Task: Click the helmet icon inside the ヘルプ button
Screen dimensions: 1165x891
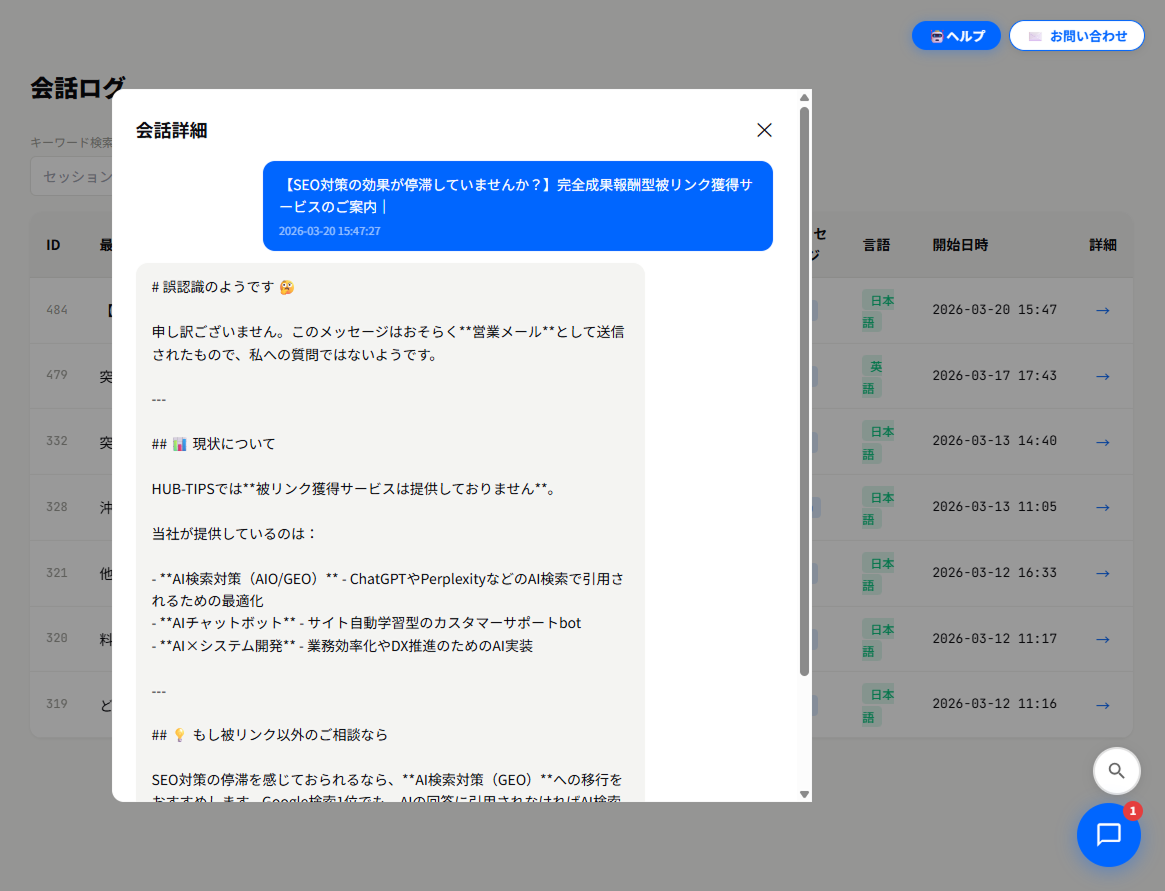Action: pos(938,35)
